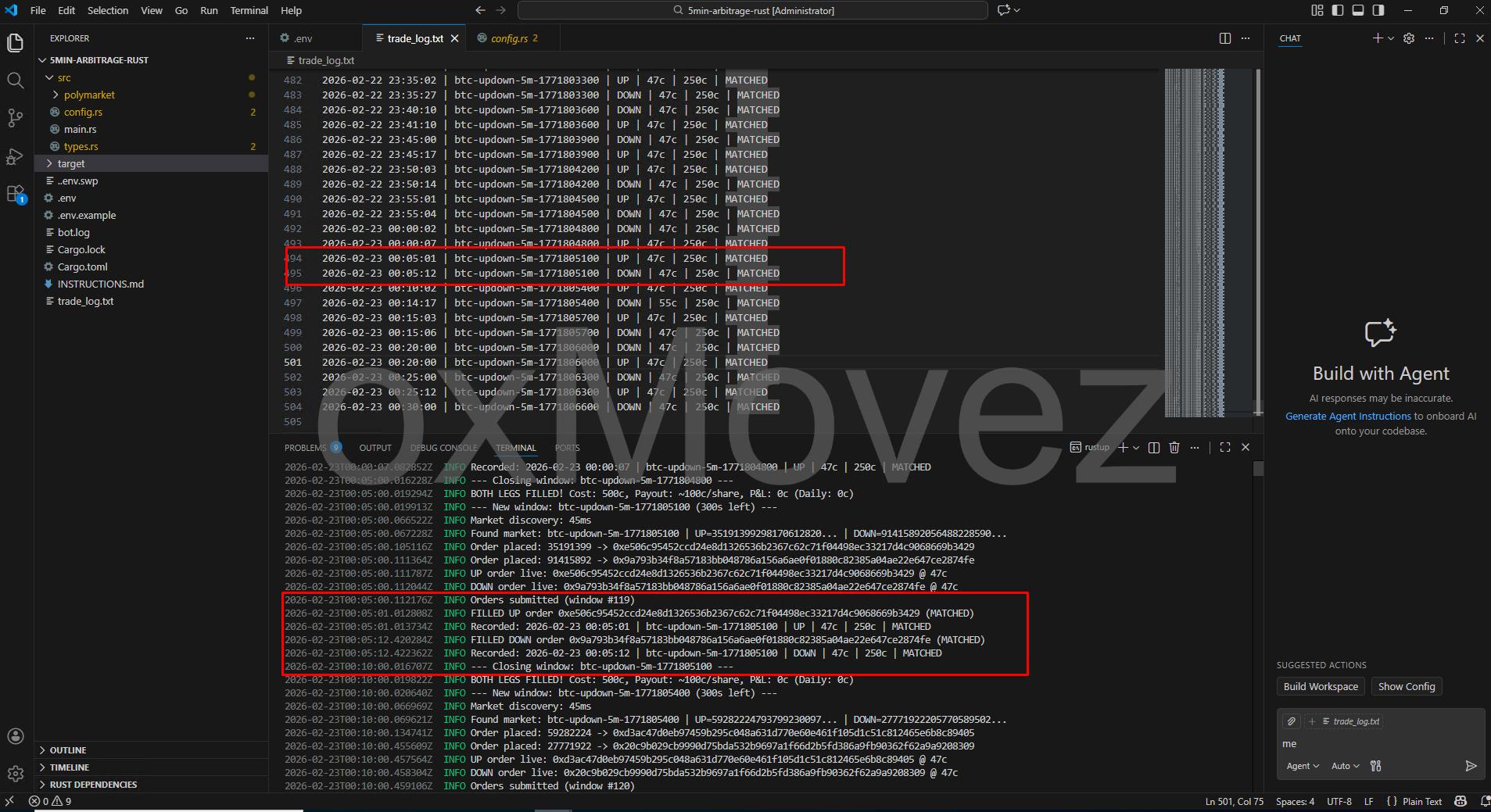Click the Show Config button
This screenshot has width=1491, height=812.
pos(1407,686)
